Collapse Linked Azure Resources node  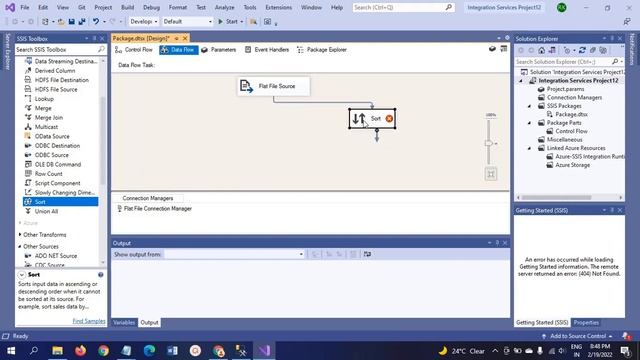click(529, 148)
